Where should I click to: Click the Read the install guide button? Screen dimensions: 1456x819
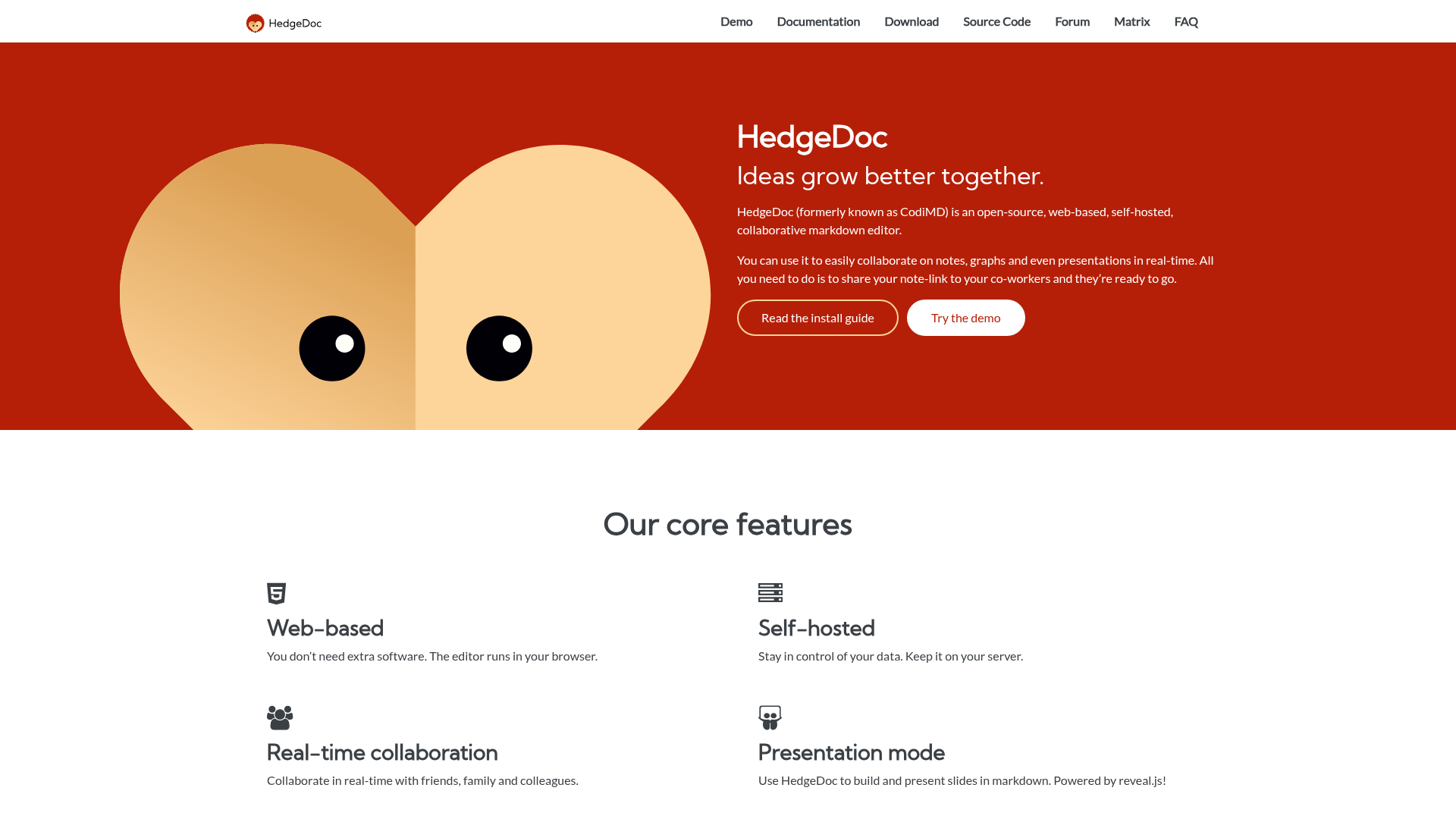pos(817,318)
